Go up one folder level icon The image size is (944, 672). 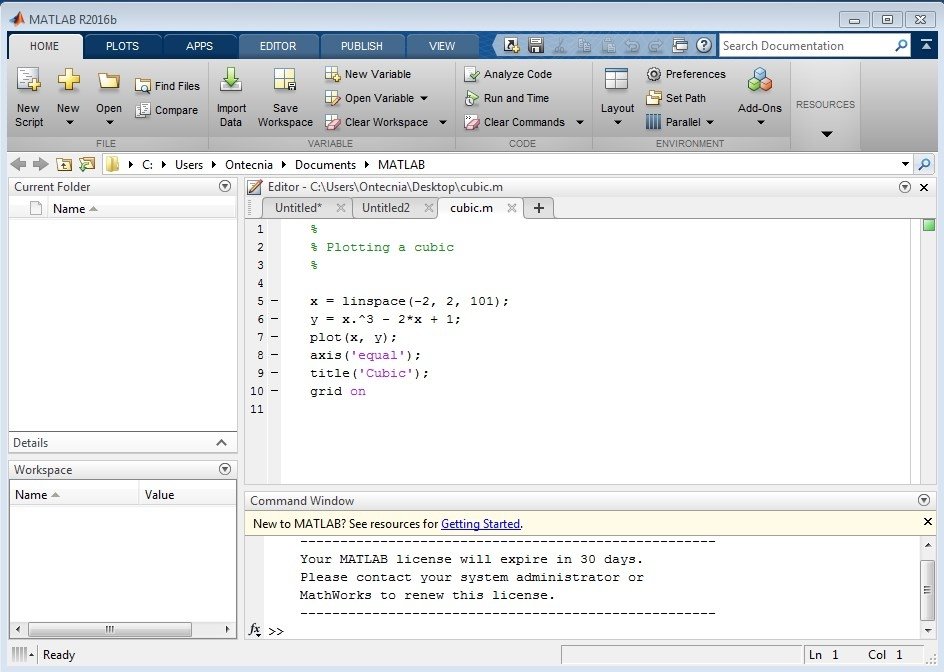(x=64, y=165)
